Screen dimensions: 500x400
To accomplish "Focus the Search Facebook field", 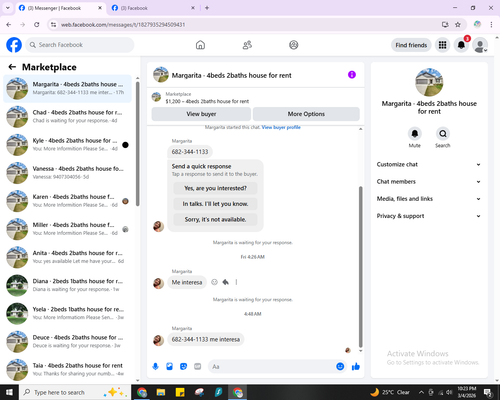I will [x=80, y=45].
